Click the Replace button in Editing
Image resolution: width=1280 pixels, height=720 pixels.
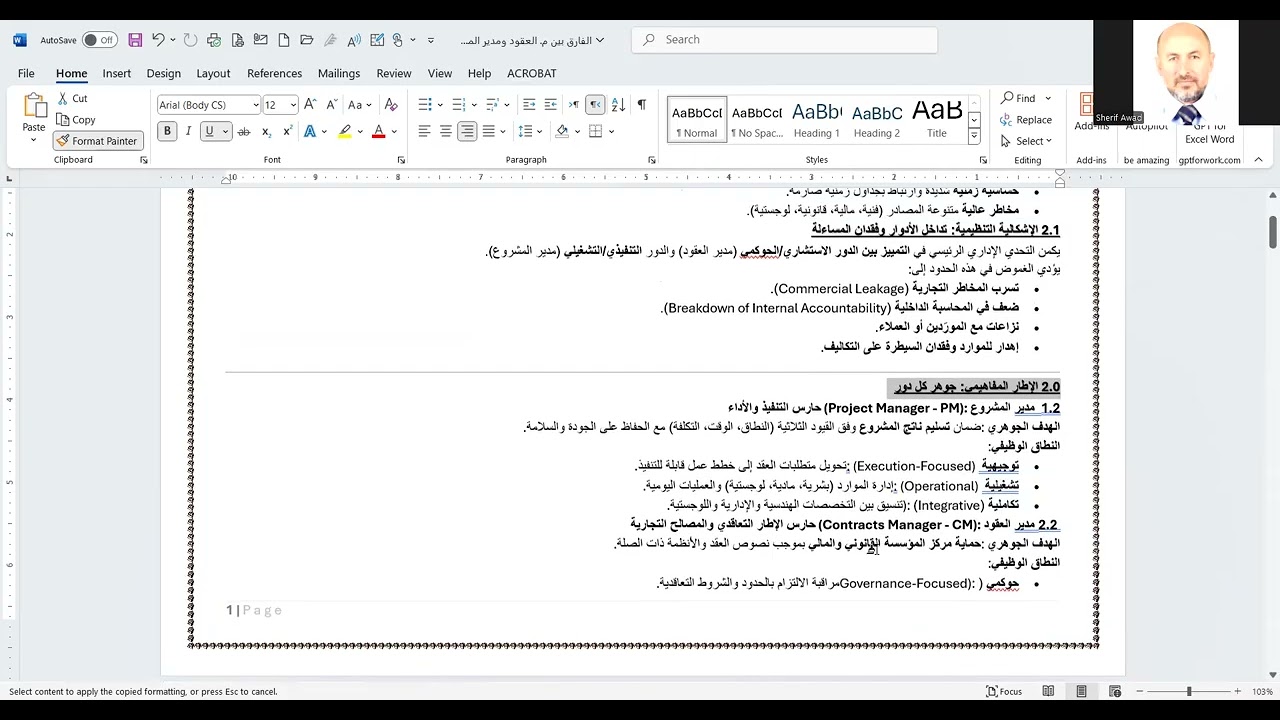(1027, 120)
